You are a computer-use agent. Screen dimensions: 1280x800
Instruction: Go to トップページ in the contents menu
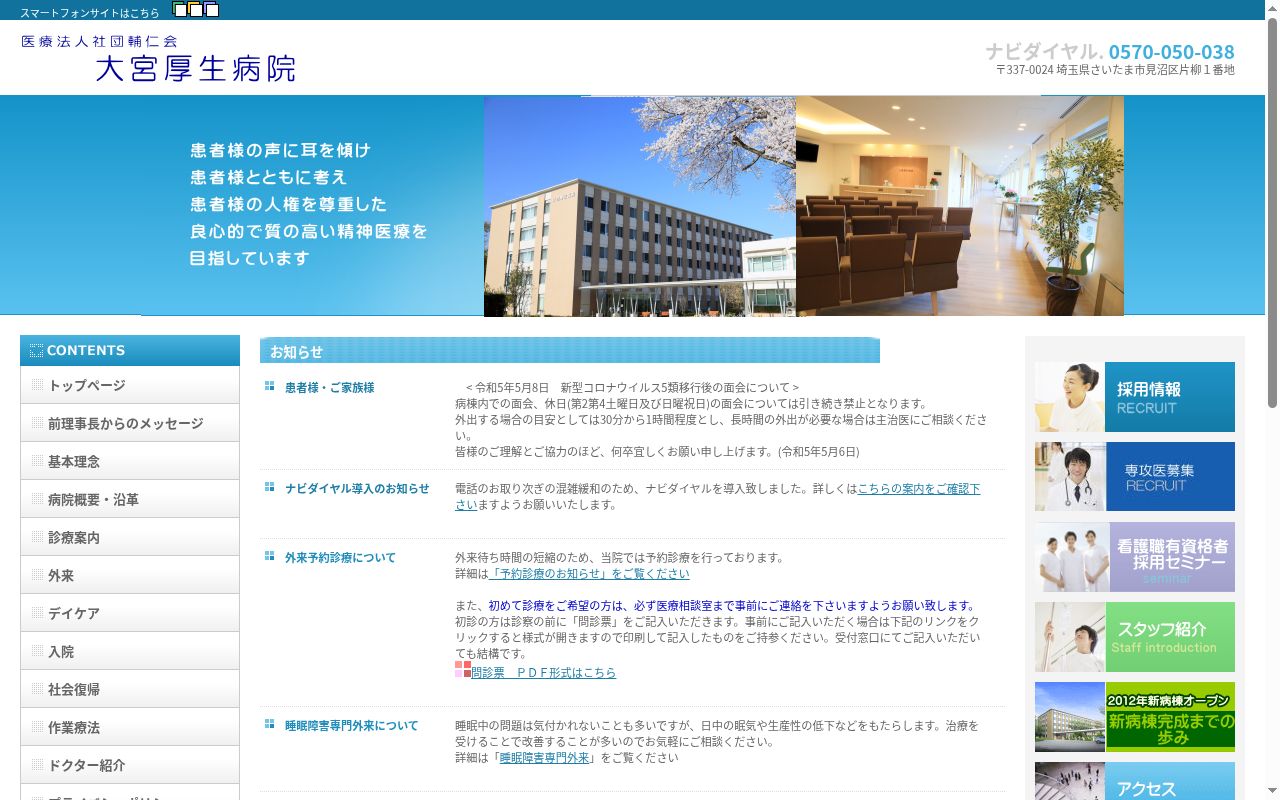[130, 385]
